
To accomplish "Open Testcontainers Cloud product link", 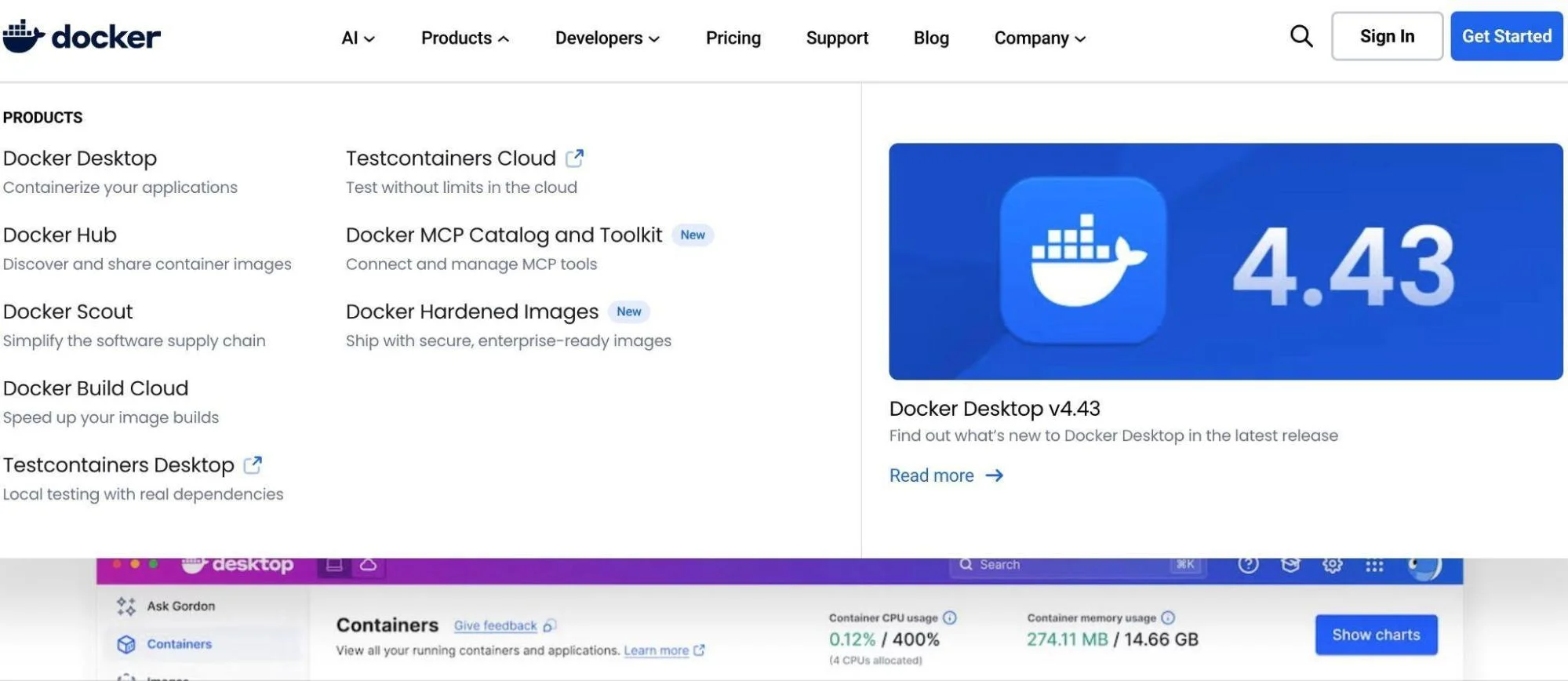I will click(x=451, y=158).
